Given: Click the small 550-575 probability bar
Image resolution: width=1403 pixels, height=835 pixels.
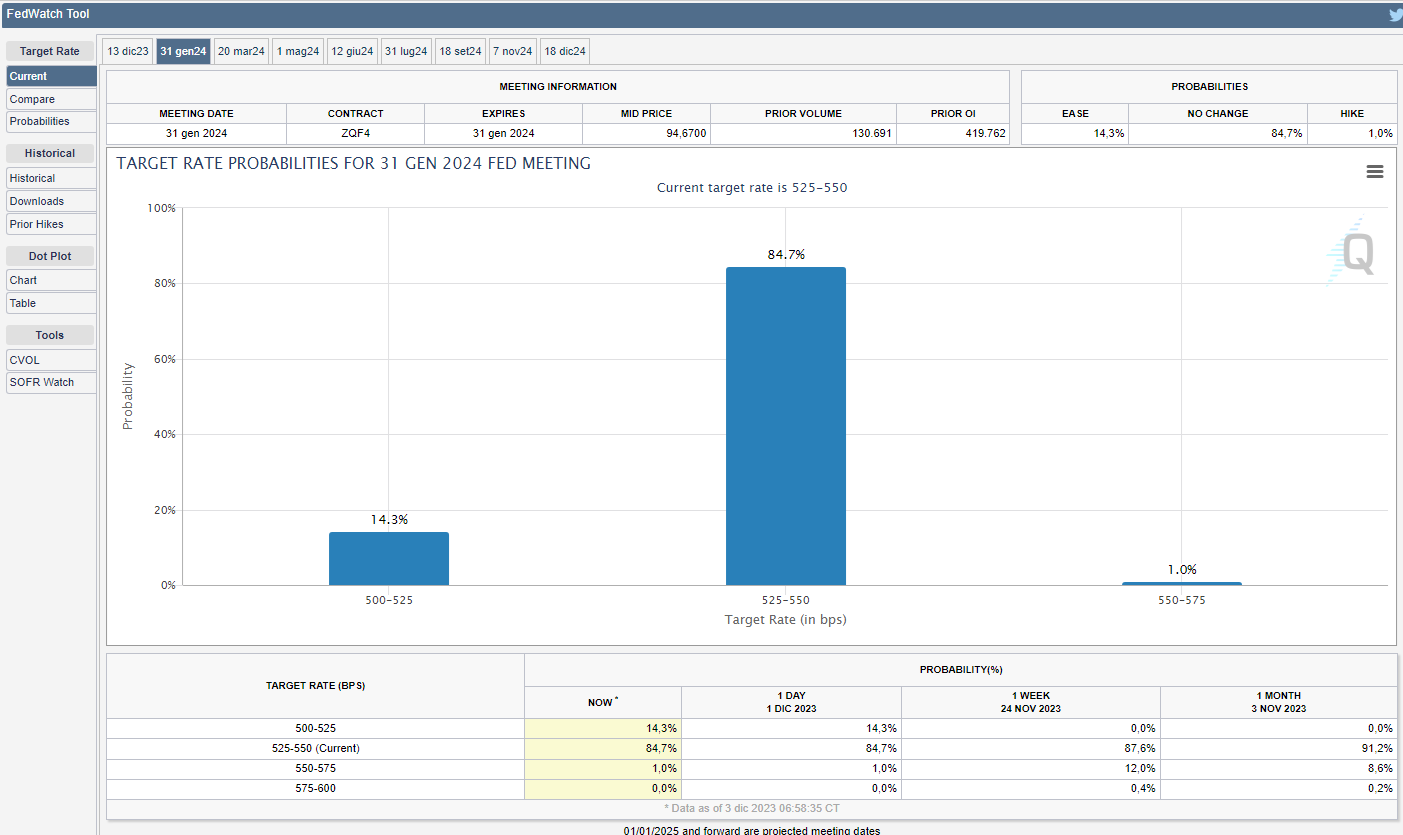Looking at the screenshot, I should (x=1181, y=583).
